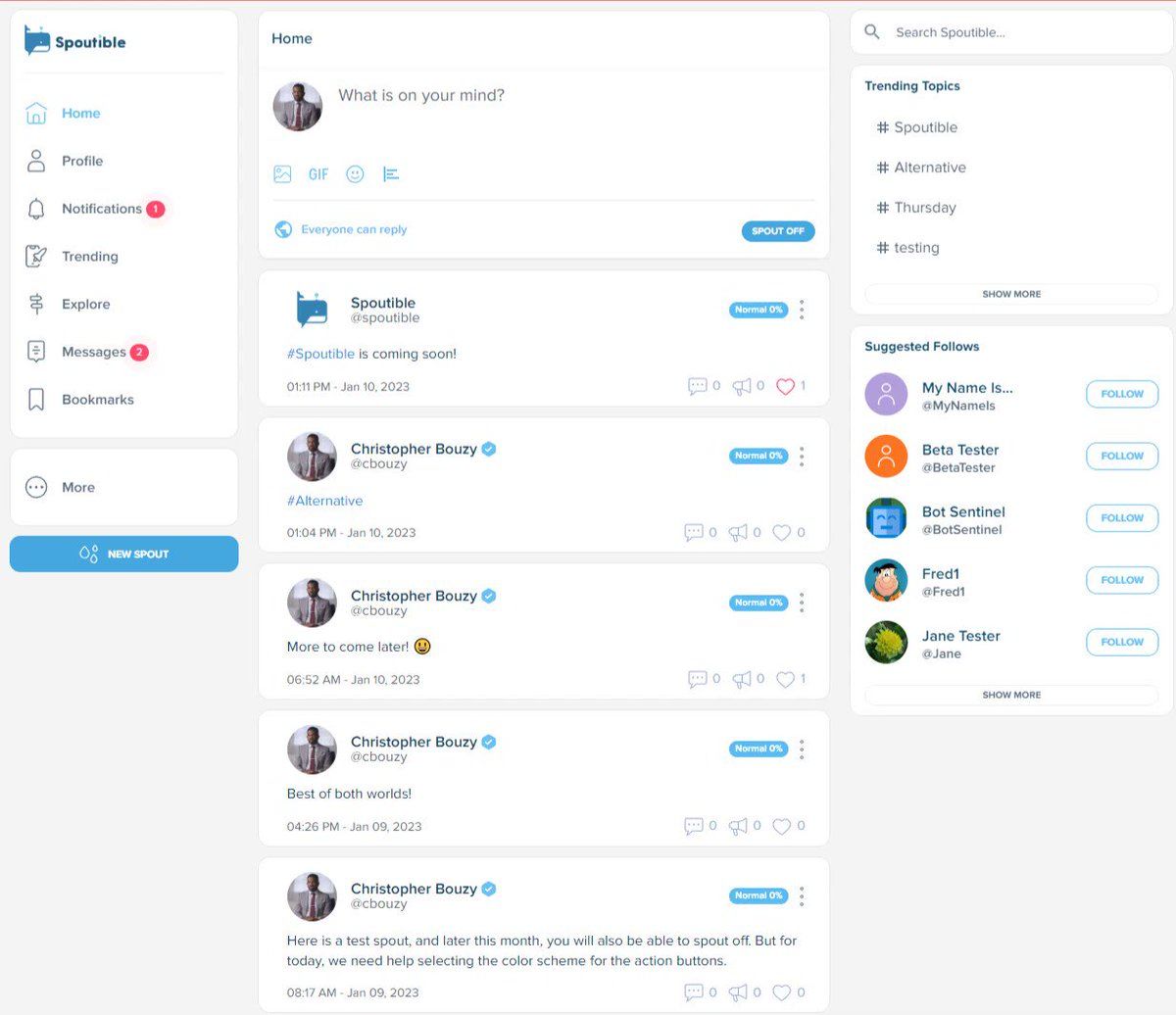Click the Spout Off button

[x=778, y=231]
